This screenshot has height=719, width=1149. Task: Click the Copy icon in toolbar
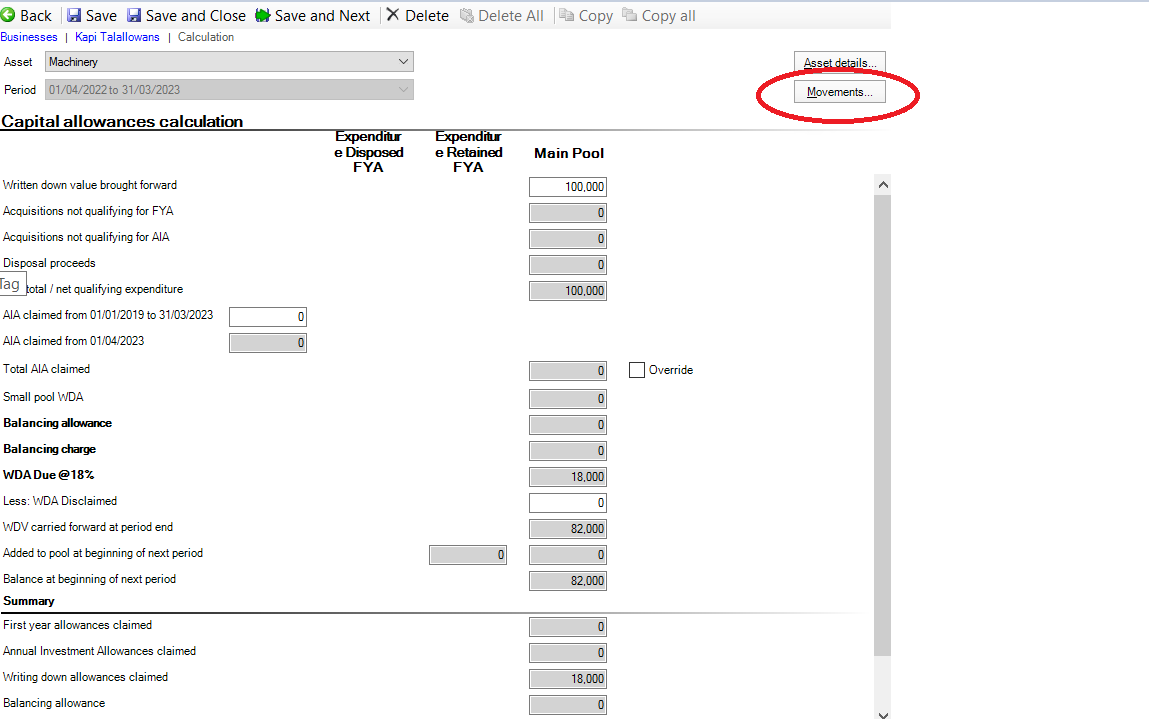(566, 15)
